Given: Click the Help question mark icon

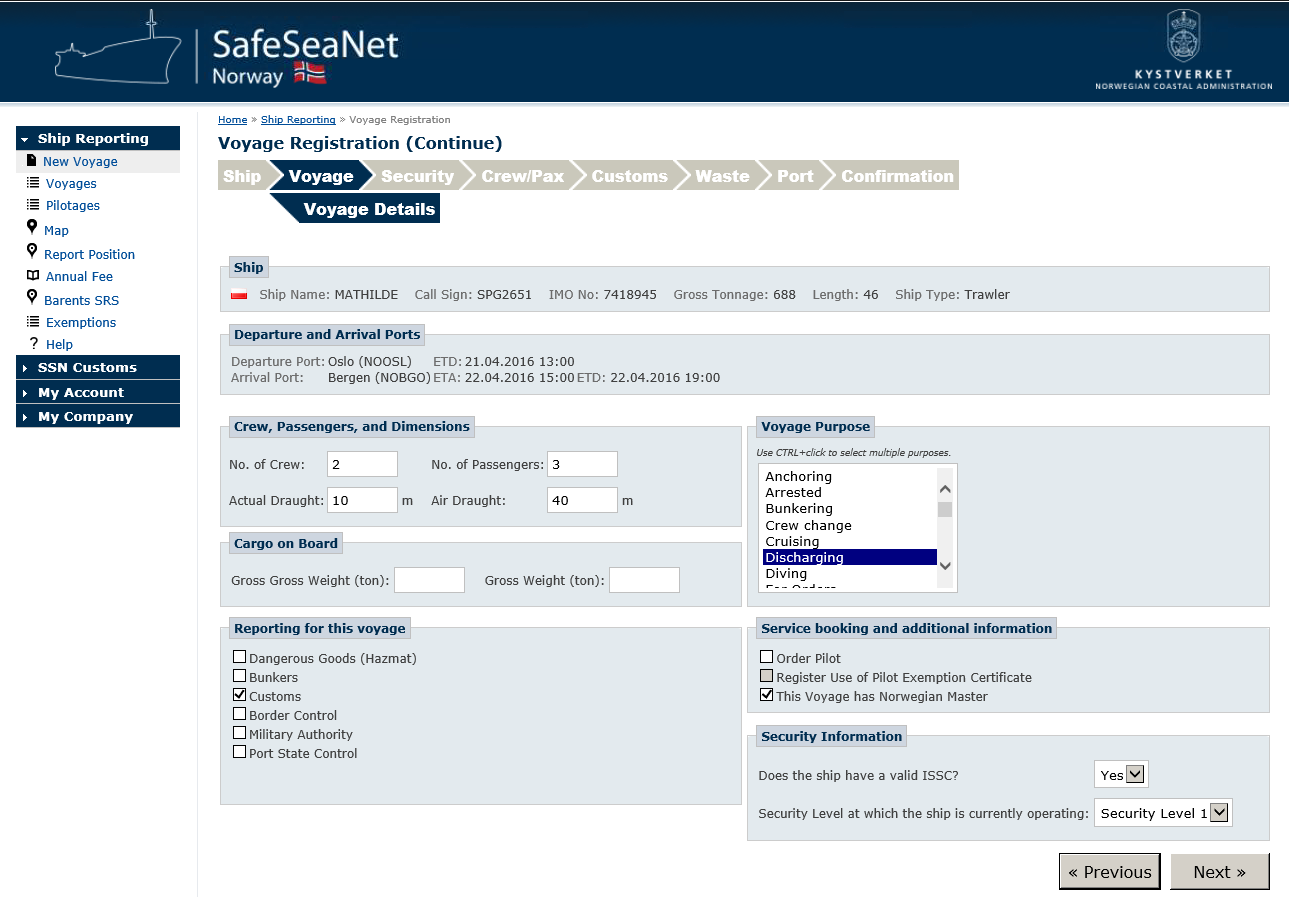Looking at the screenshot, I should tap(33, 343).
